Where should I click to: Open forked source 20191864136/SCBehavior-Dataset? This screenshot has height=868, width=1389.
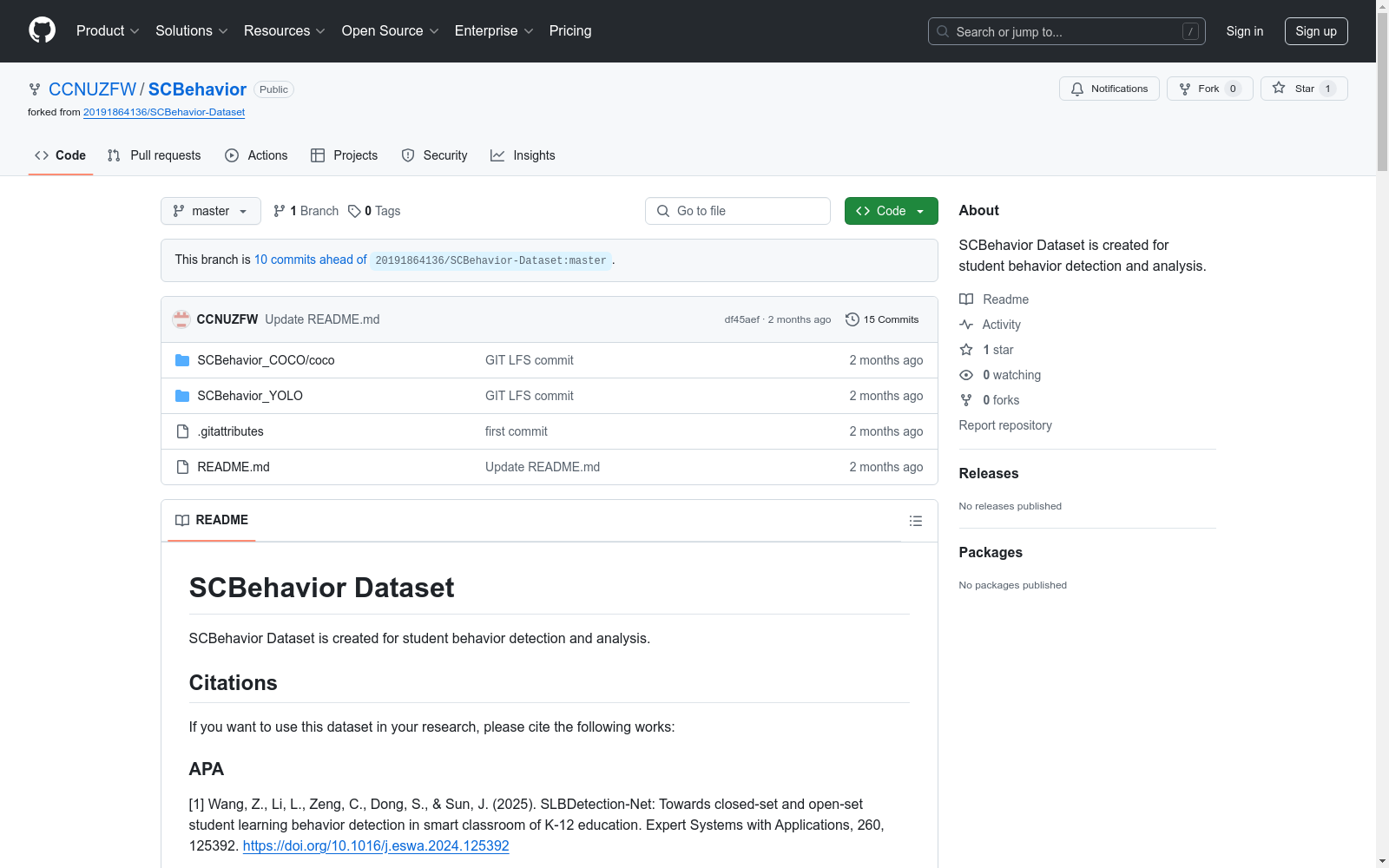(x=164, y=112)
